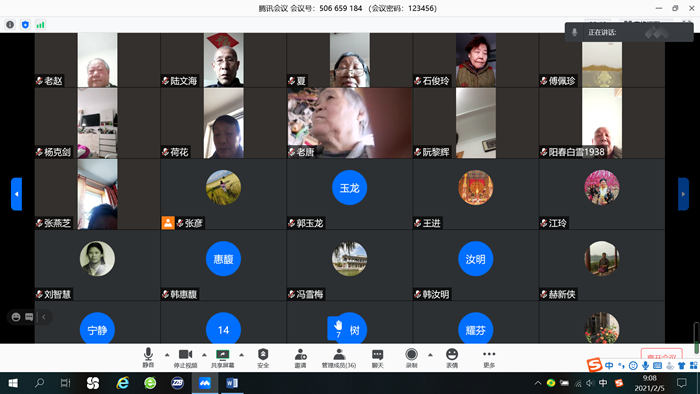Start recording with 录制 button
The image size is (700, 394).
coord(411,358)
